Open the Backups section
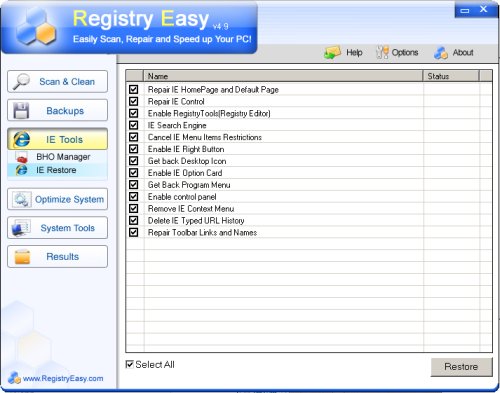 pos(57,110)
